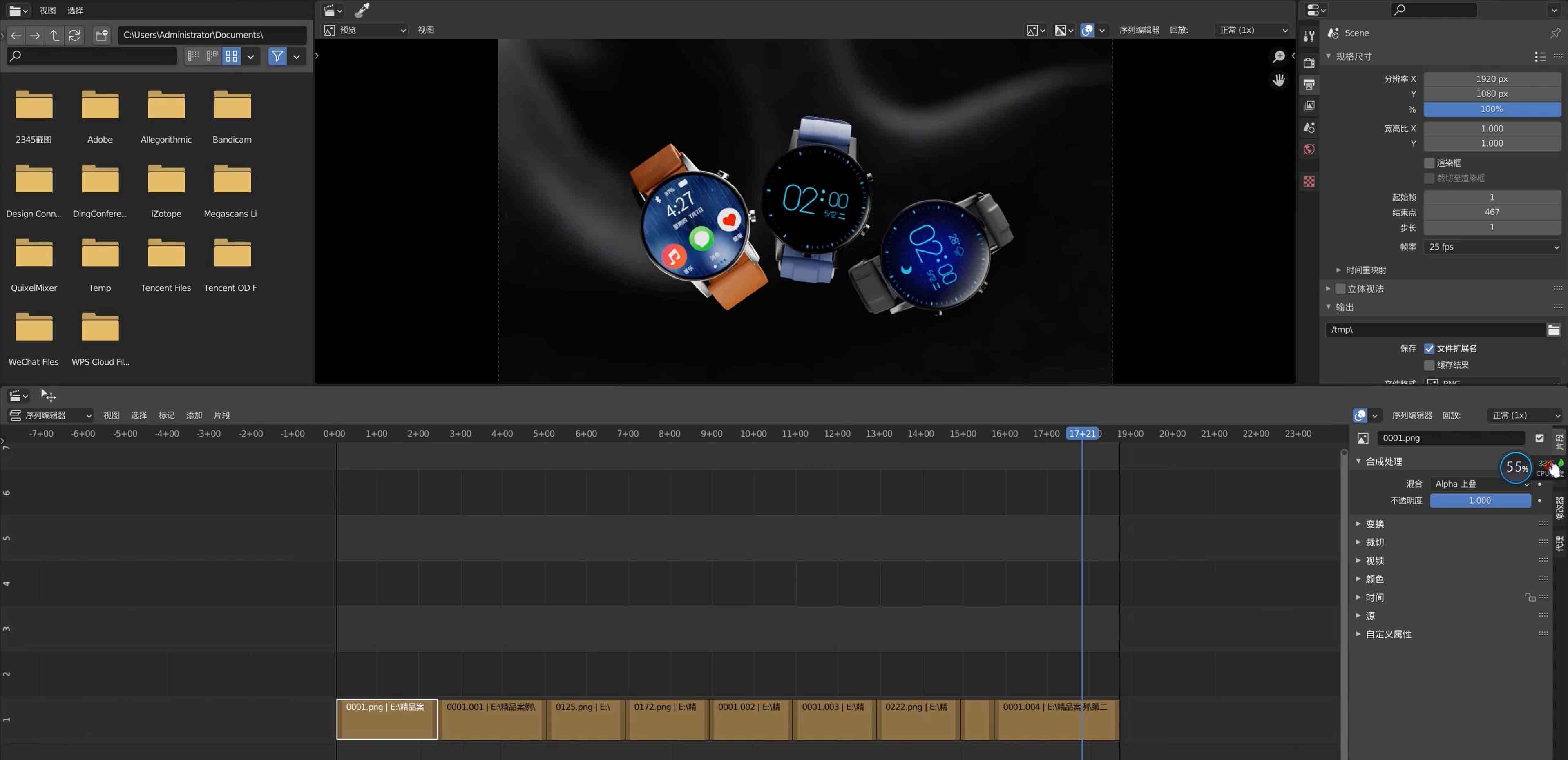
Task: Select the color sample eyedropper tool
Action: pyautogui.click(x=362, y=10)
